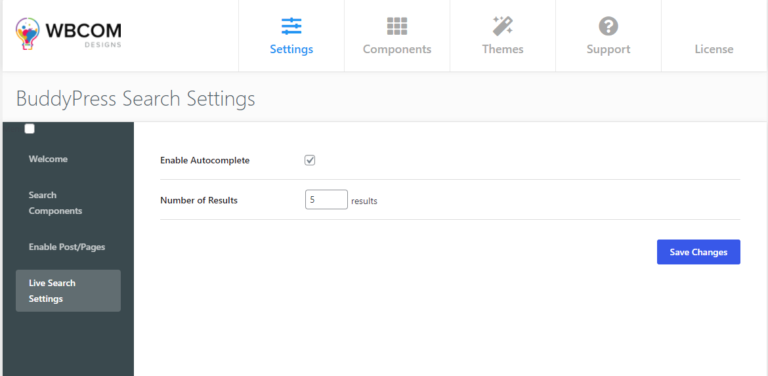Image resolution: width=768 pixels, height=376 pixels.
Task: Open the Welcome sidebar item
Action: pyautogui.click(x=48, y=159)
